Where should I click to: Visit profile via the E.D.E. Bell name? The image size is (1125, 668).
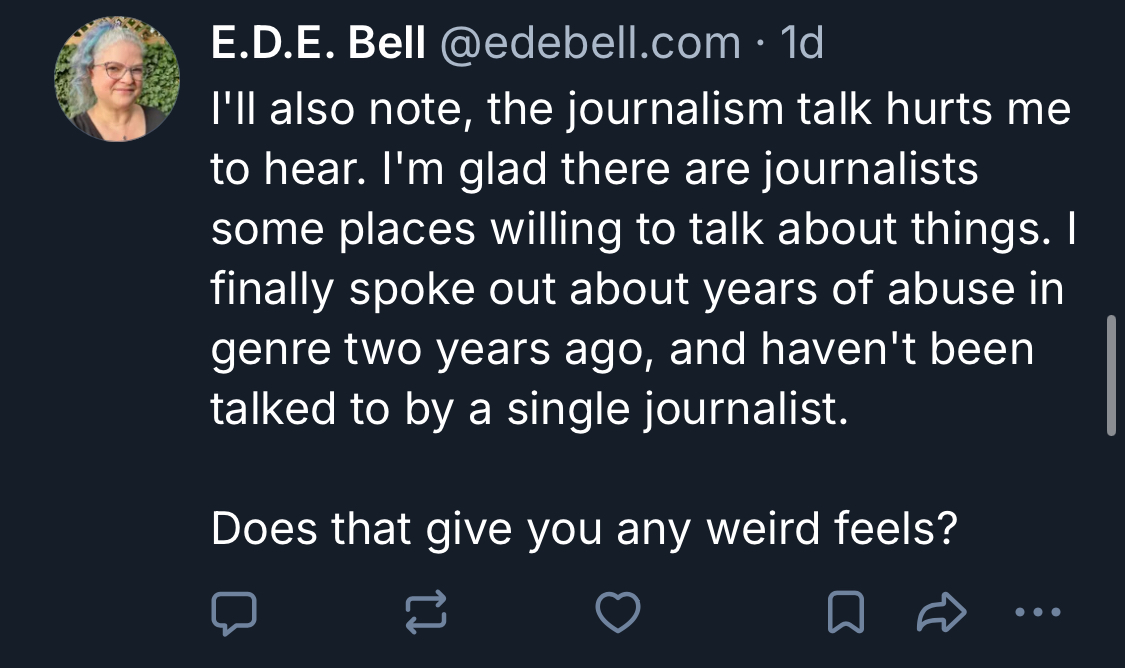[318, 43]
